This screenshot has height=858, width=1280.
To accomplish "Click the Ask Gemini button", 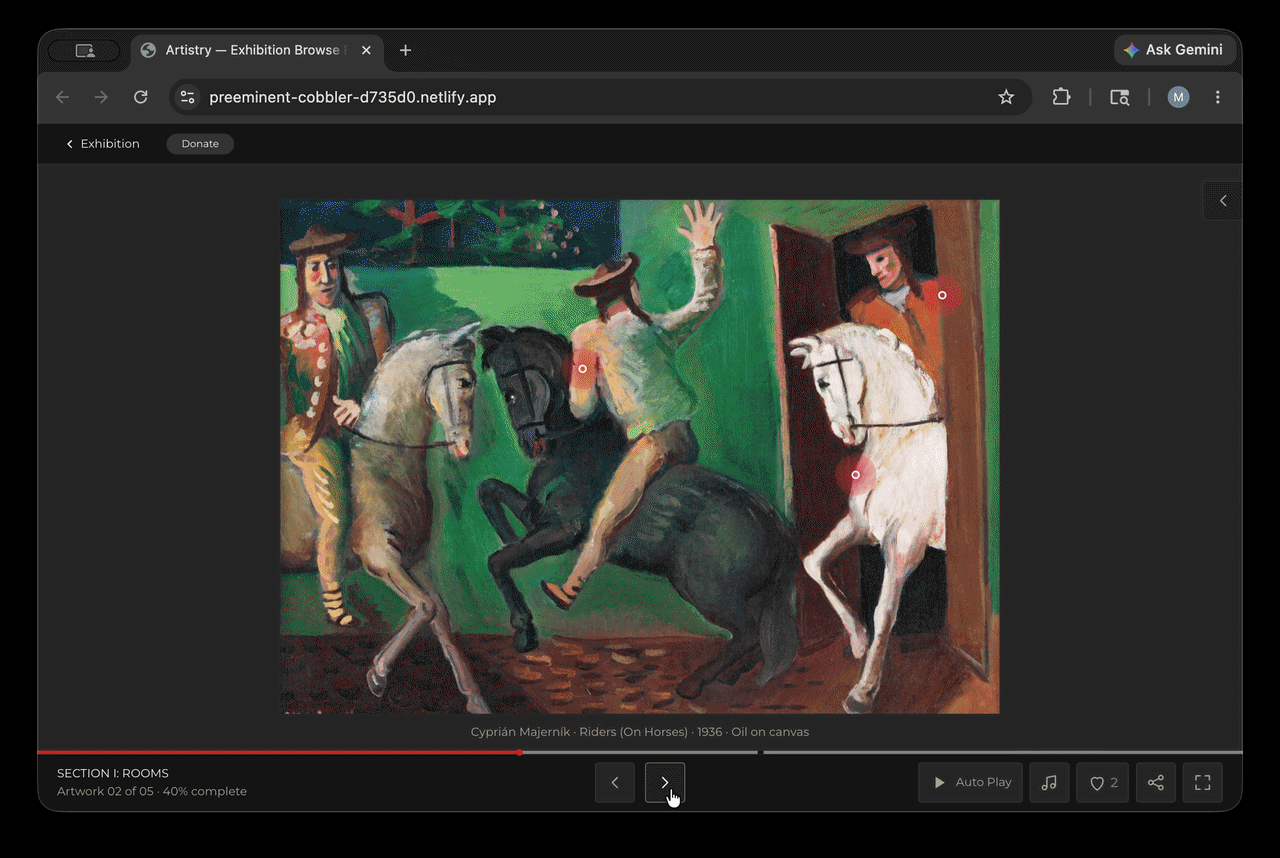I will point(1174,50).
